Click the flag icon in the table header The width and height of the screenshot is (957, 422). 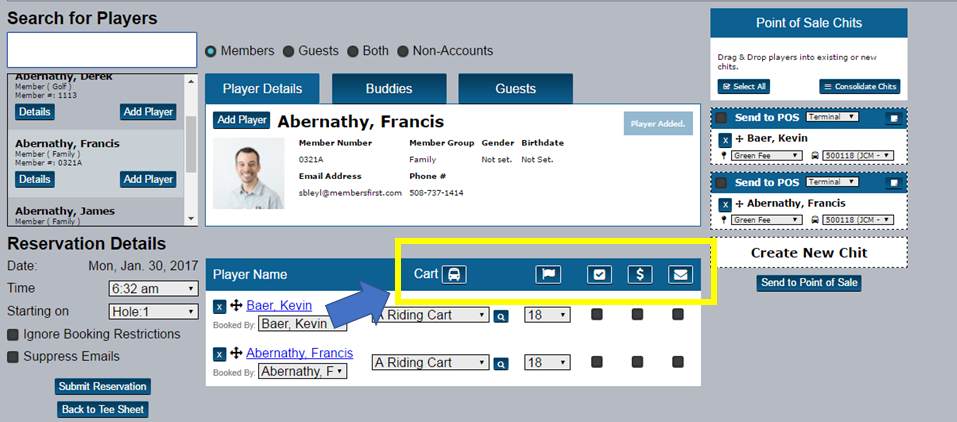(x=548, y=275)
